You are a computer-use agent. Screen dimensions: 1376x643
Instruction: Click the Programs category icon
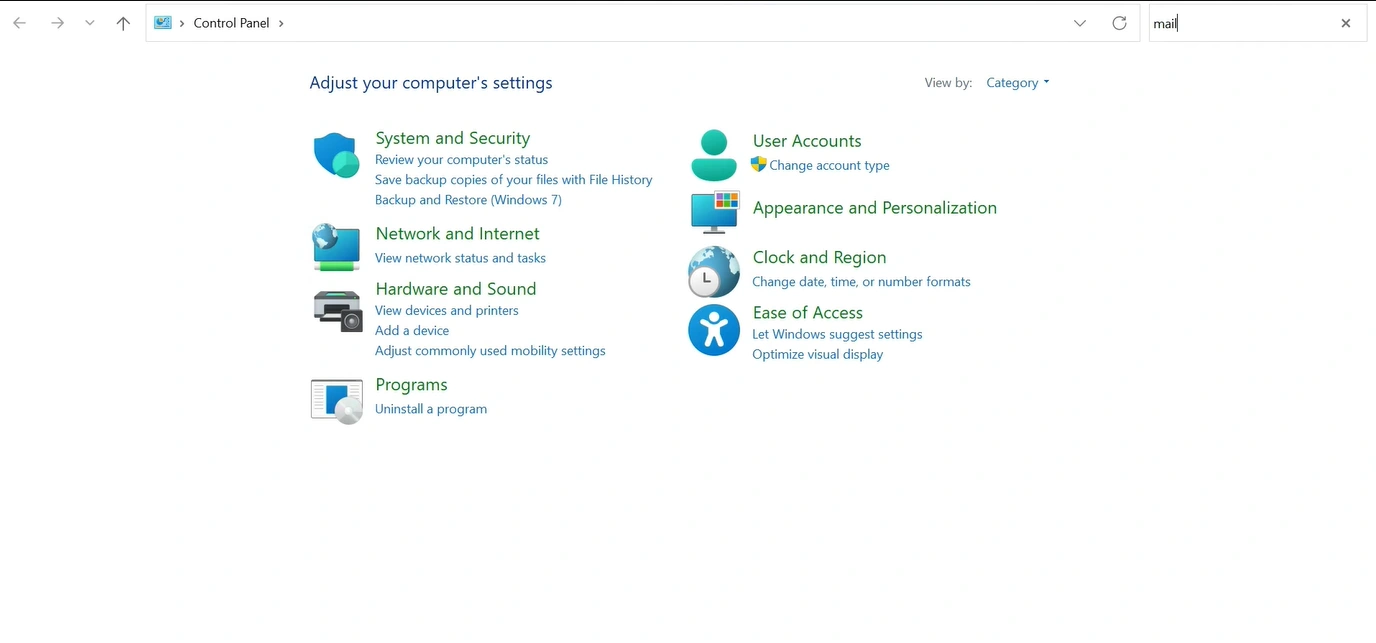pos(336,400)
